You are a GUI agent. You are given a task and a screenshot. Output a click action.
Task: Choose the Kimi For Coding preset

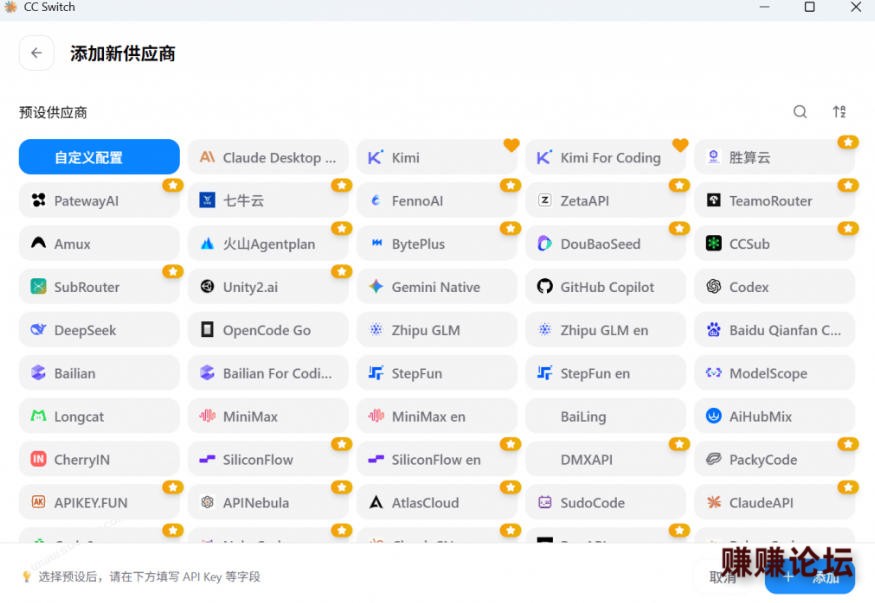click(x=605, y=157)
